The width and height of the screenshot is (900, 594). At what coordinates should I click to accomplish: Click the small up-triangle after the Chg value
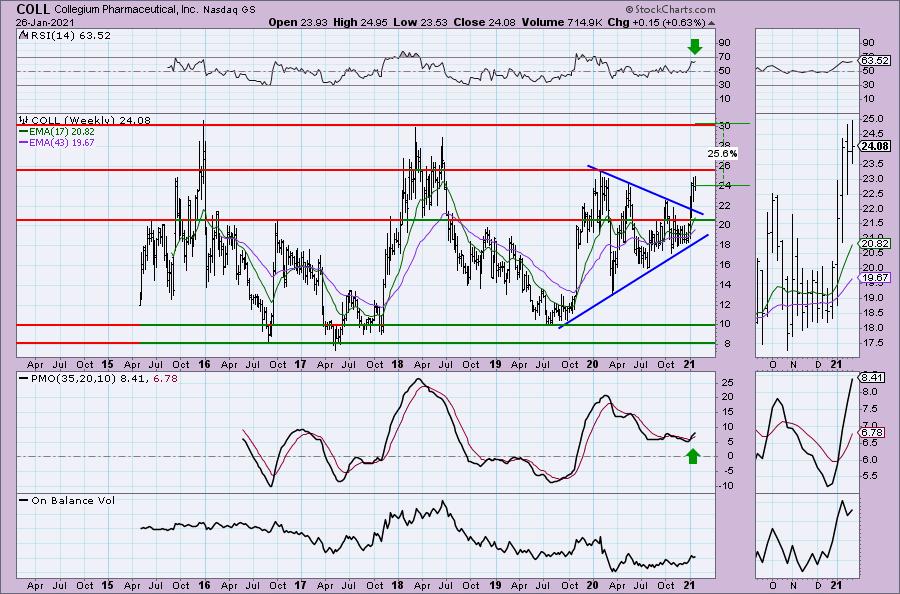[x=712, y=24]
